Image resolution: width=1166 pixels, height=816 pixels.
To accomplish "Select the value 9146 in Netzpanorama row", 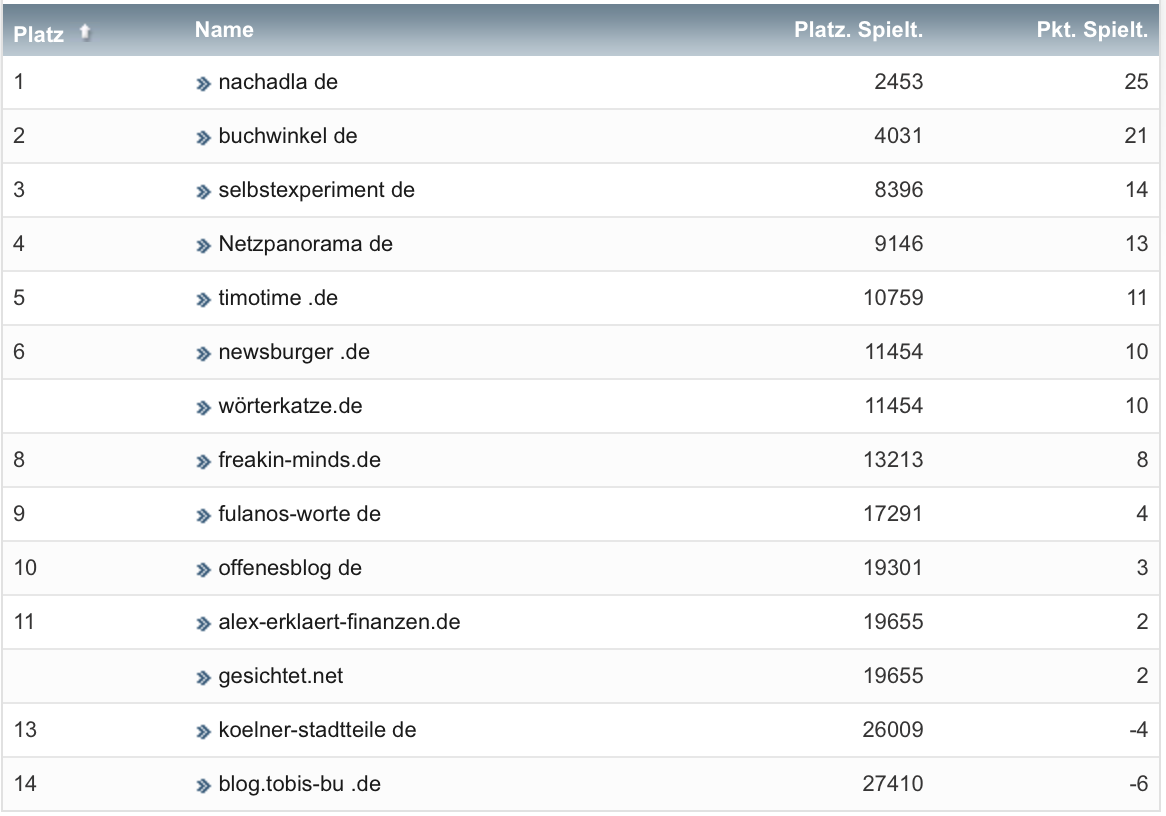I will (x=898, y=244).
